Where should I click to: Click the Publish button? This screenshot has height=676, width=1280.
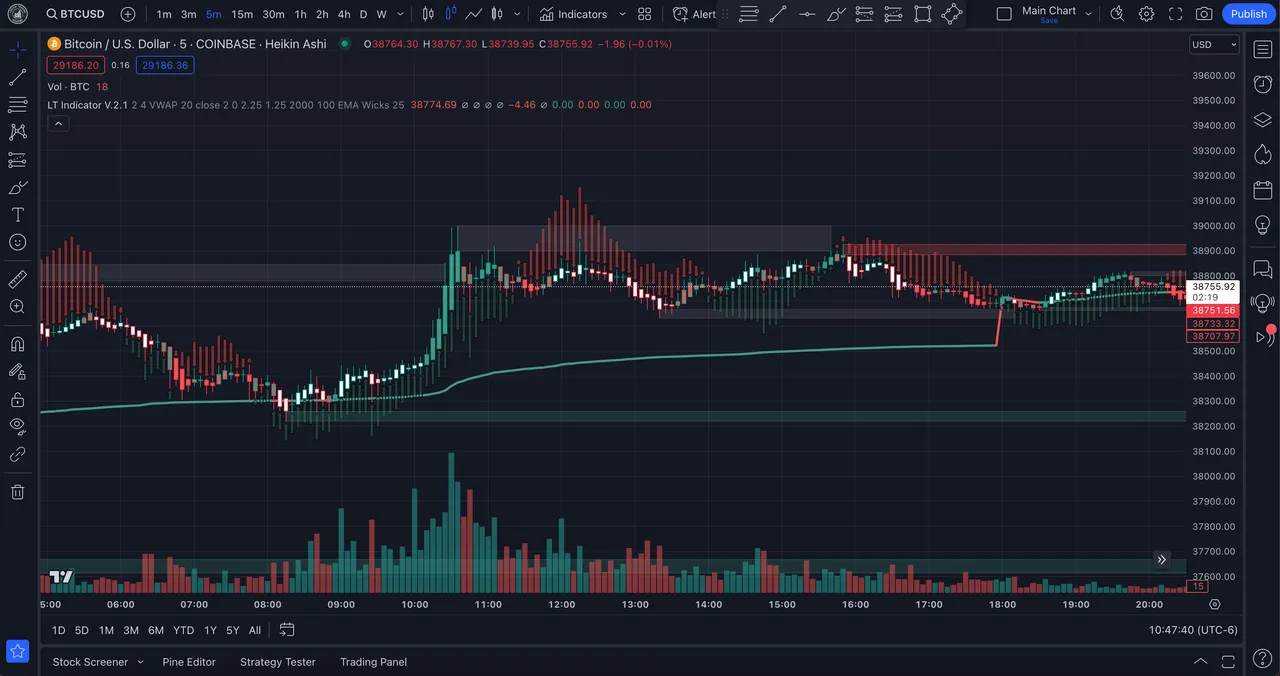1248,14
